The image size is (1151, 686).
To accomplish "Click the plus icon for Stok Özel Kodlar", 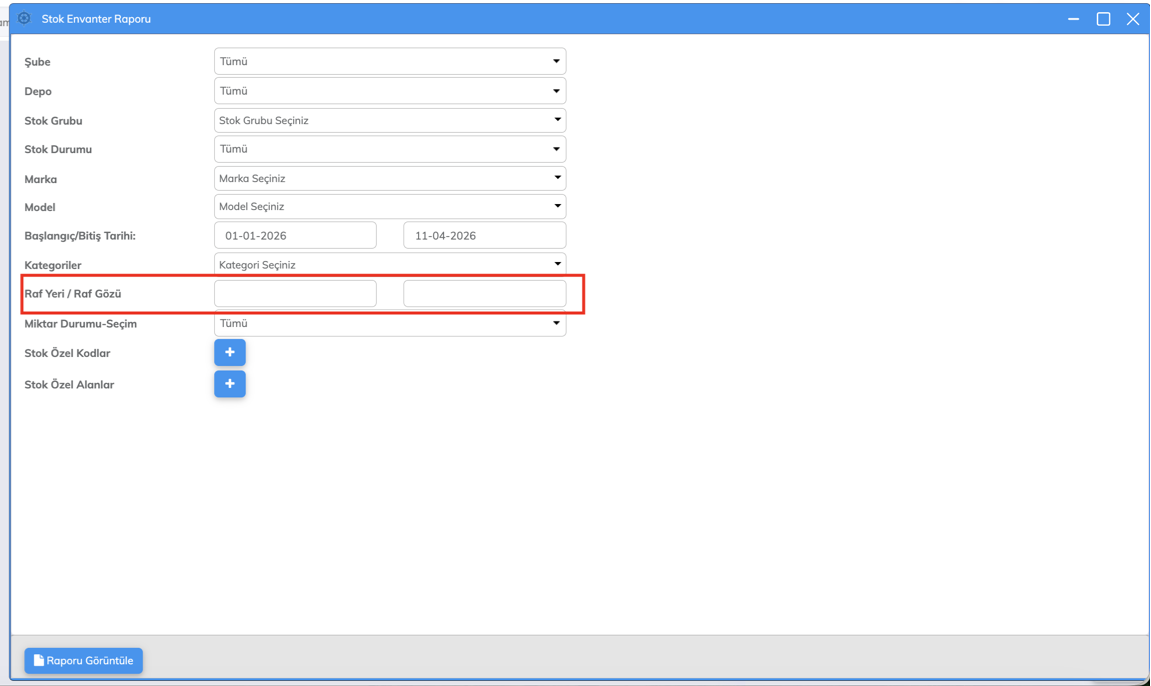I will click(229, 353).
